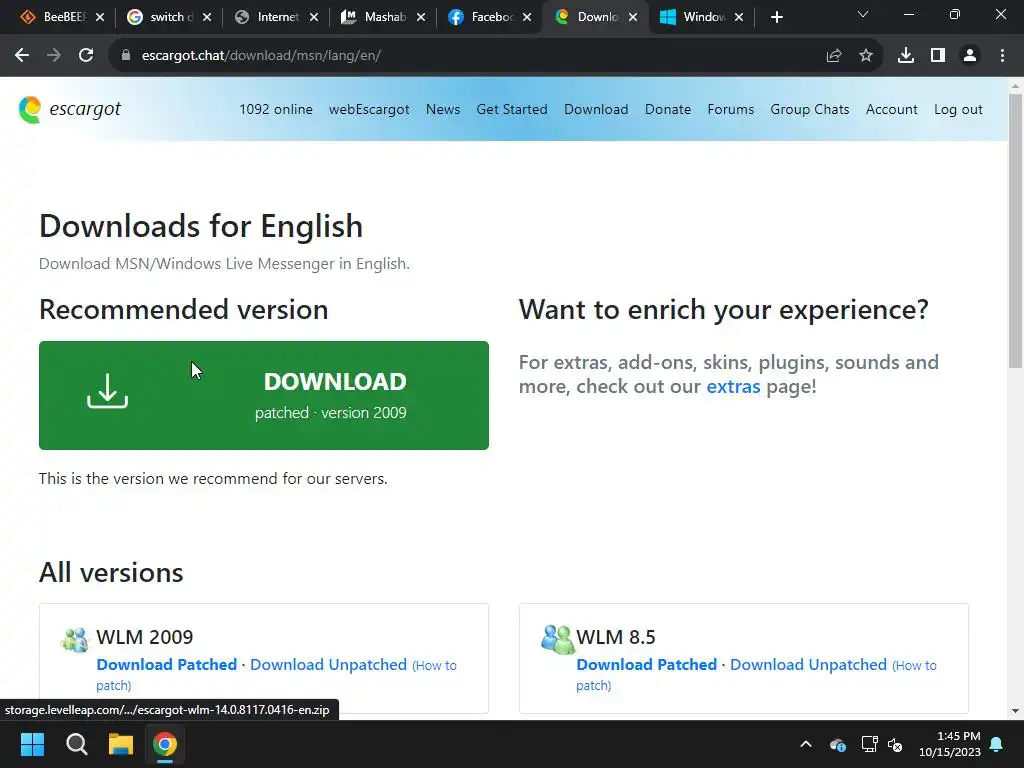Open the Forums nav link
This screenshot has width=1024, height=768.
point(731,110)
